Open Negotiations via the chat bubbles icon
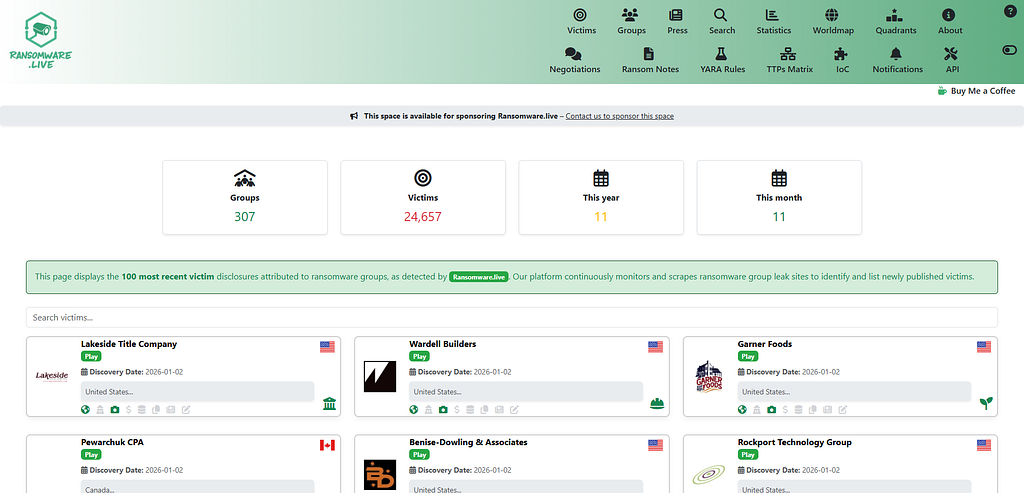The width and height of the screenshot is (1024, 493). pyautogui.click(x=574, y=53)
